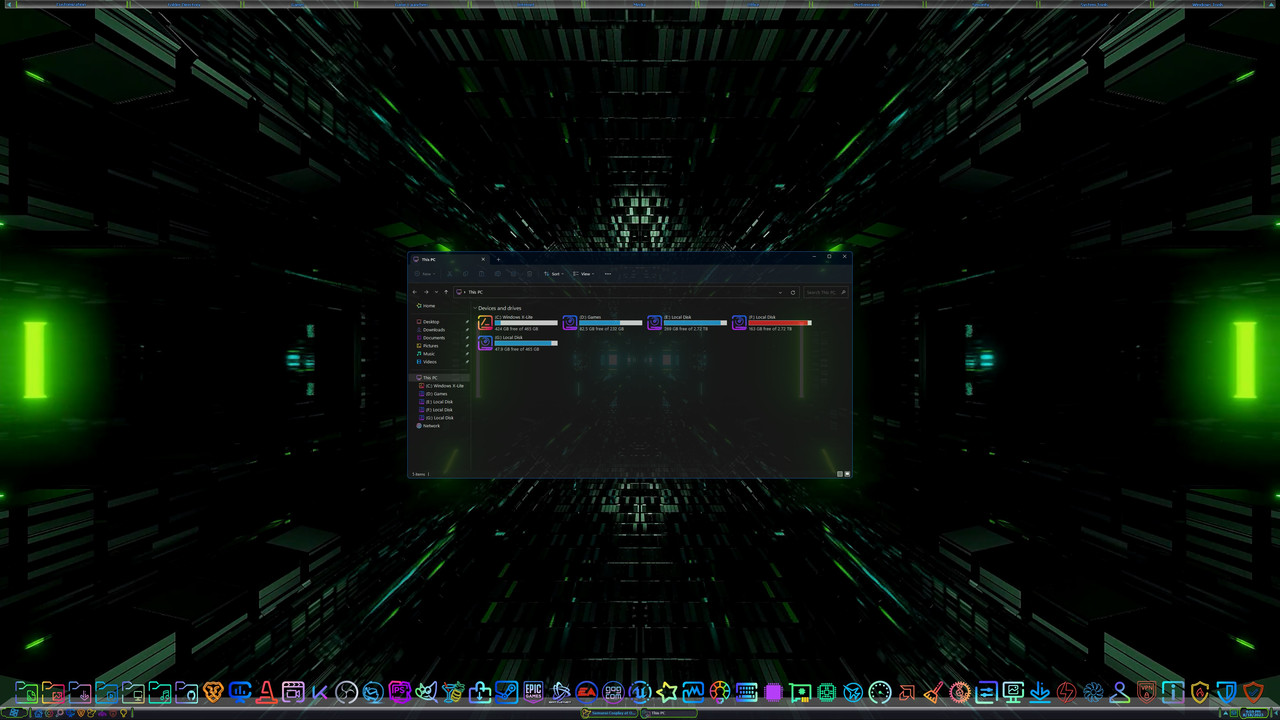
Task: Open the cocktail glass dock icon
Action: click(453, 691)
